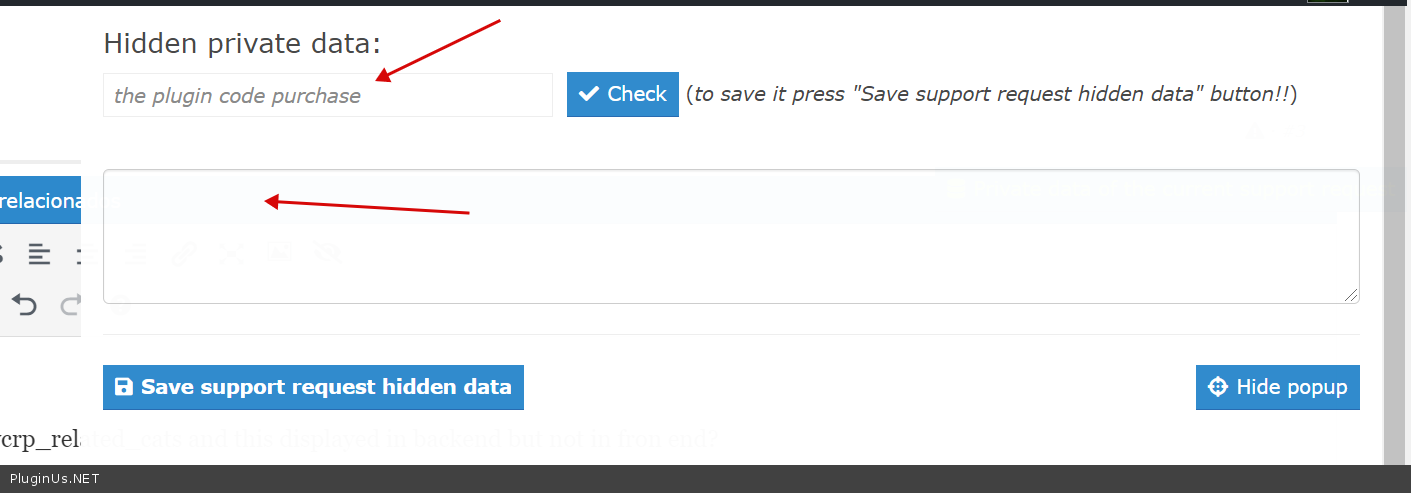The image size is (1411, 493).
Task: Click the "Hidden private data:" heading
Action: coord(242,44)
